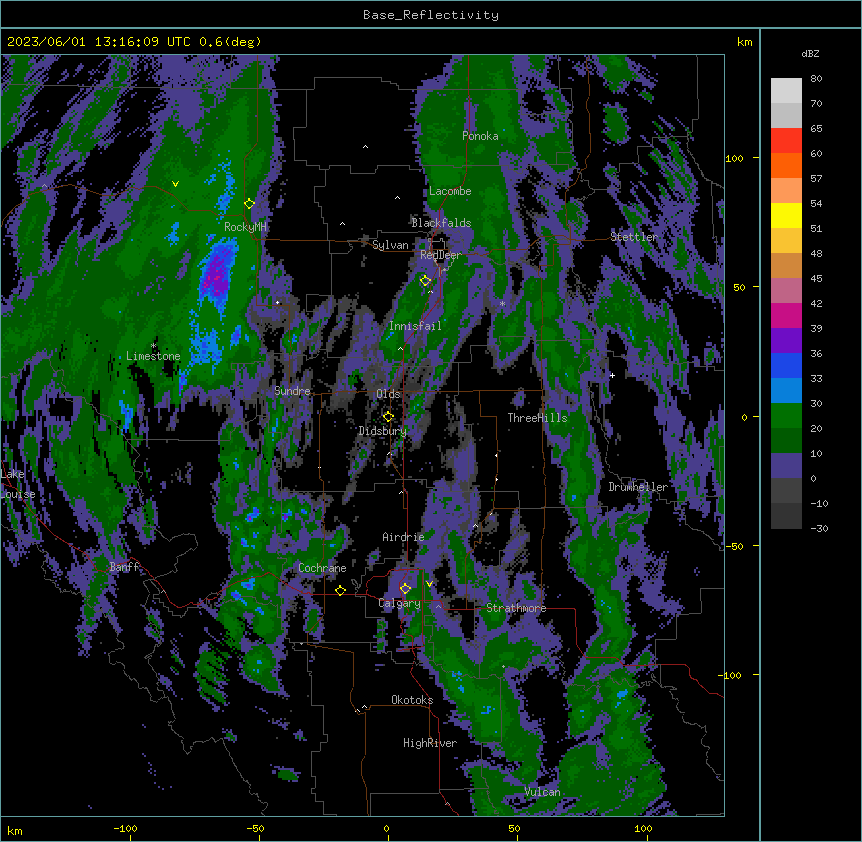Image resolution: width=862 pixels, height=842 pixels.
Task: Click the Didsbury town label
Action: (383, 431)
